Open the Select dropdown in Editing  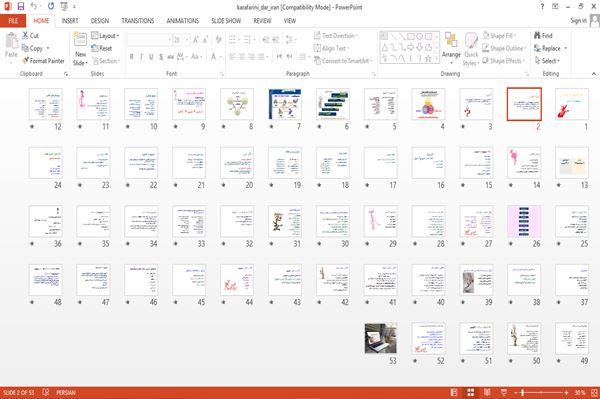point(547,60)
